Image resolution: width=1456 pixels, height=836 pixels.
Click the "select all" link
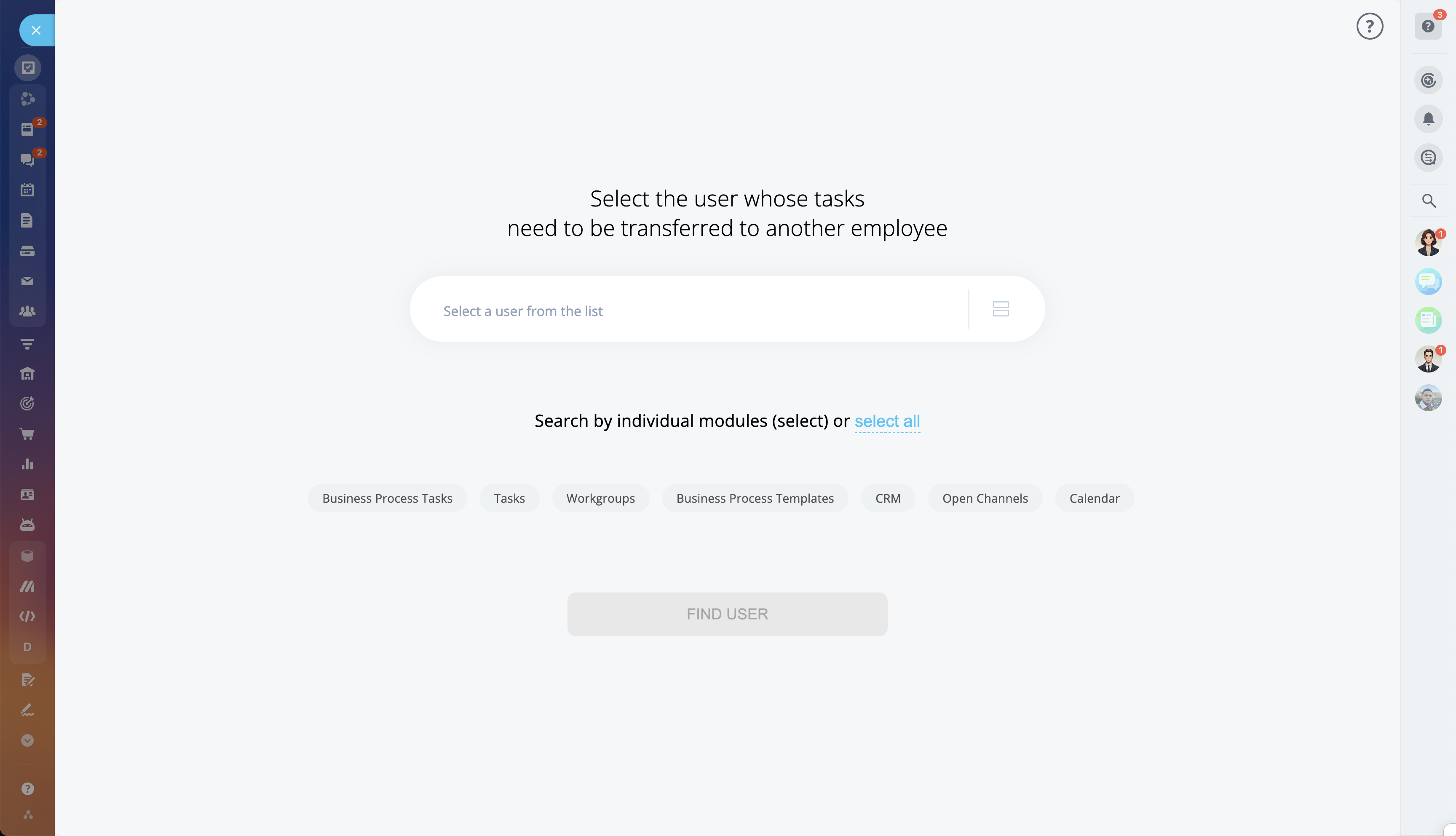coord(887,421)
